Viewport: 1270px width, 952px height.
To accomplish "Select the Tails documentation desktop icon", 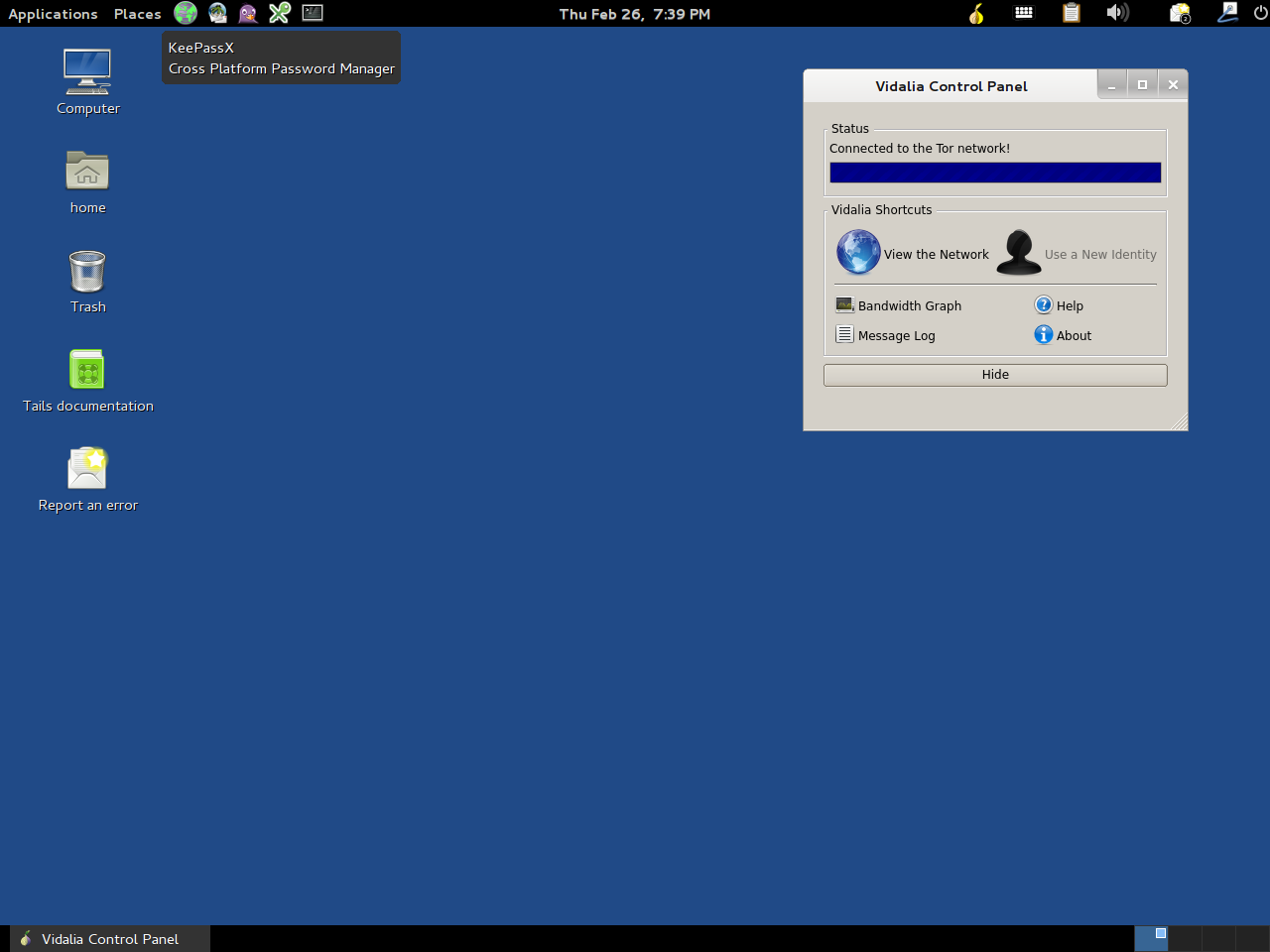I will coord(88,381).
